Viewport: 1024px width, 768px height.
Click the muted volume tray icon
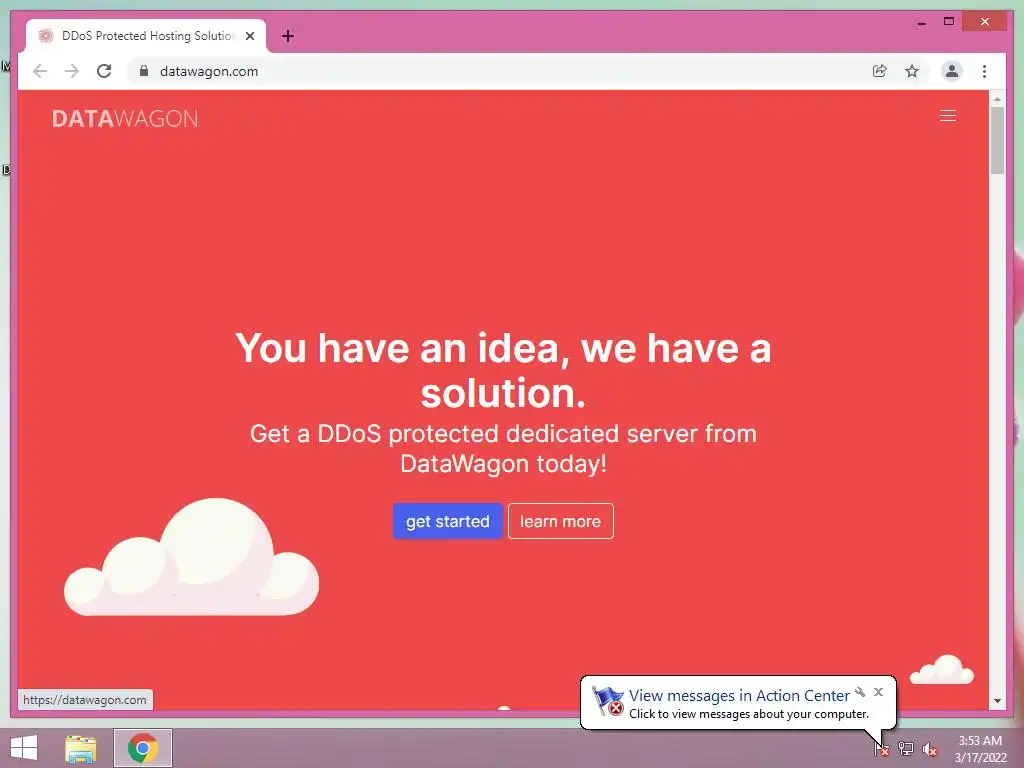pyautogui.click(x=930, y=748)
